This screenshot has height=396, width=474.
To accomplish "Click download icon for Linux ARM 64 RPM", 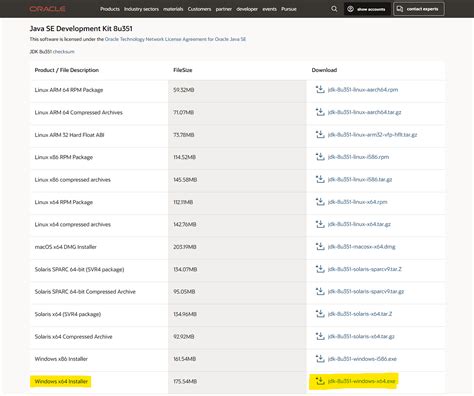I will point(320,90).
